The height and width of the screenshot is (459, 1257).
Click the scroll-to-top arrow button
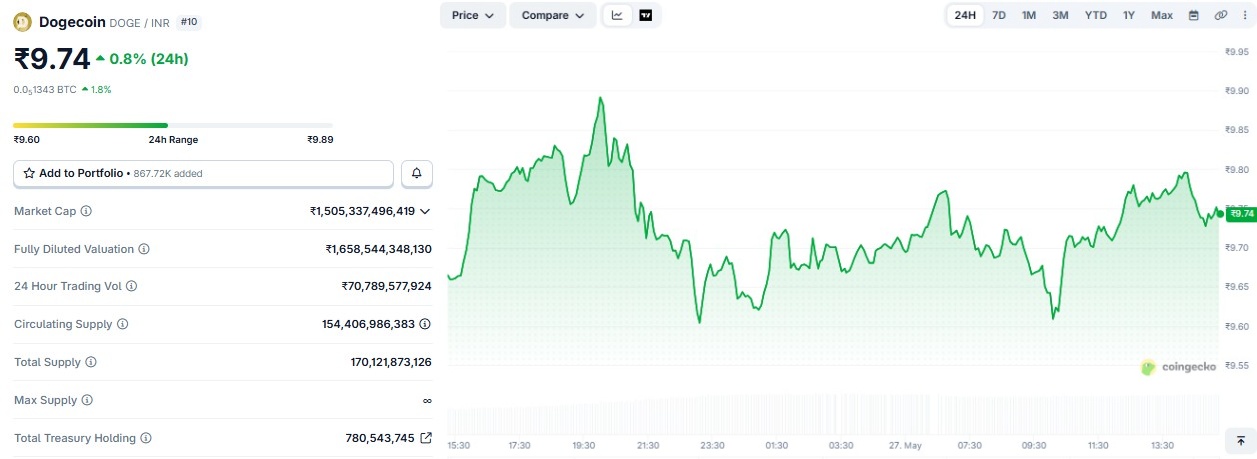pos(1240,440)
